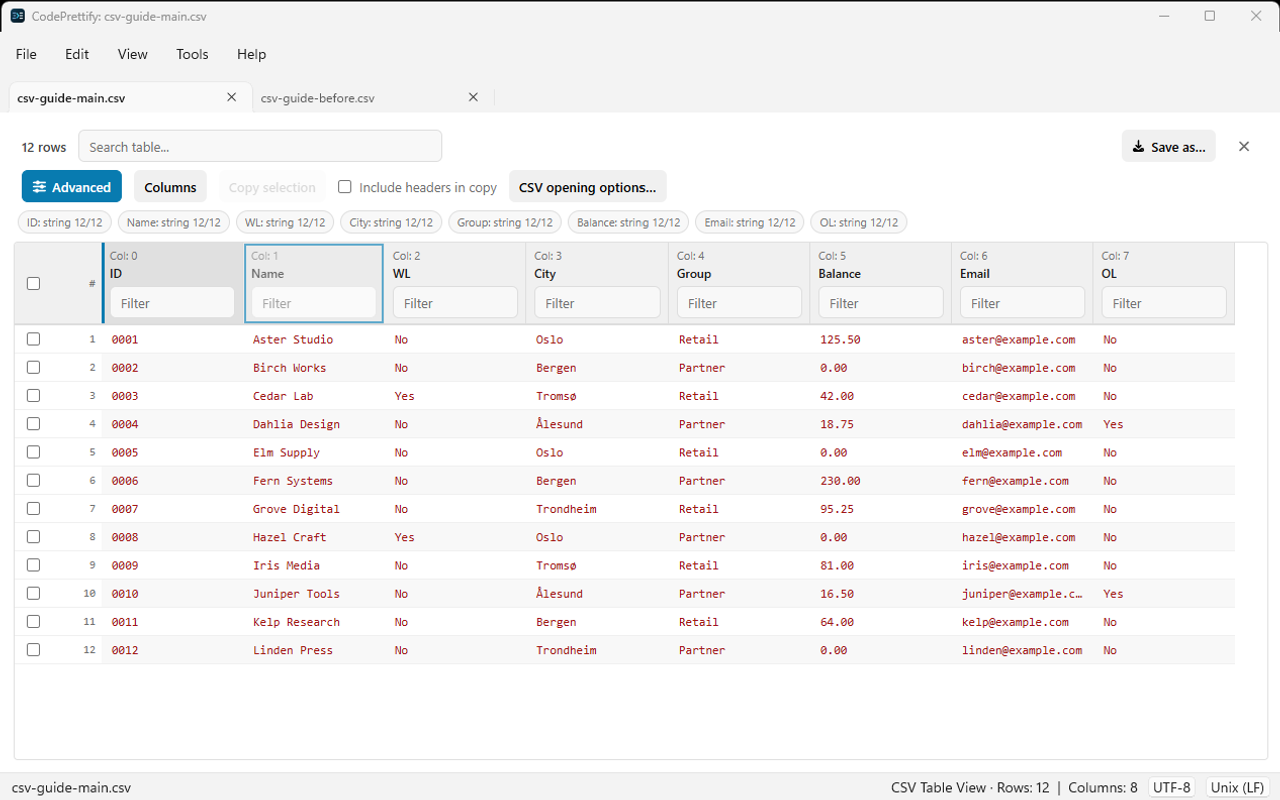Click the email 'grove@example.com'
1280x800 pixels.
(1018, 509)
